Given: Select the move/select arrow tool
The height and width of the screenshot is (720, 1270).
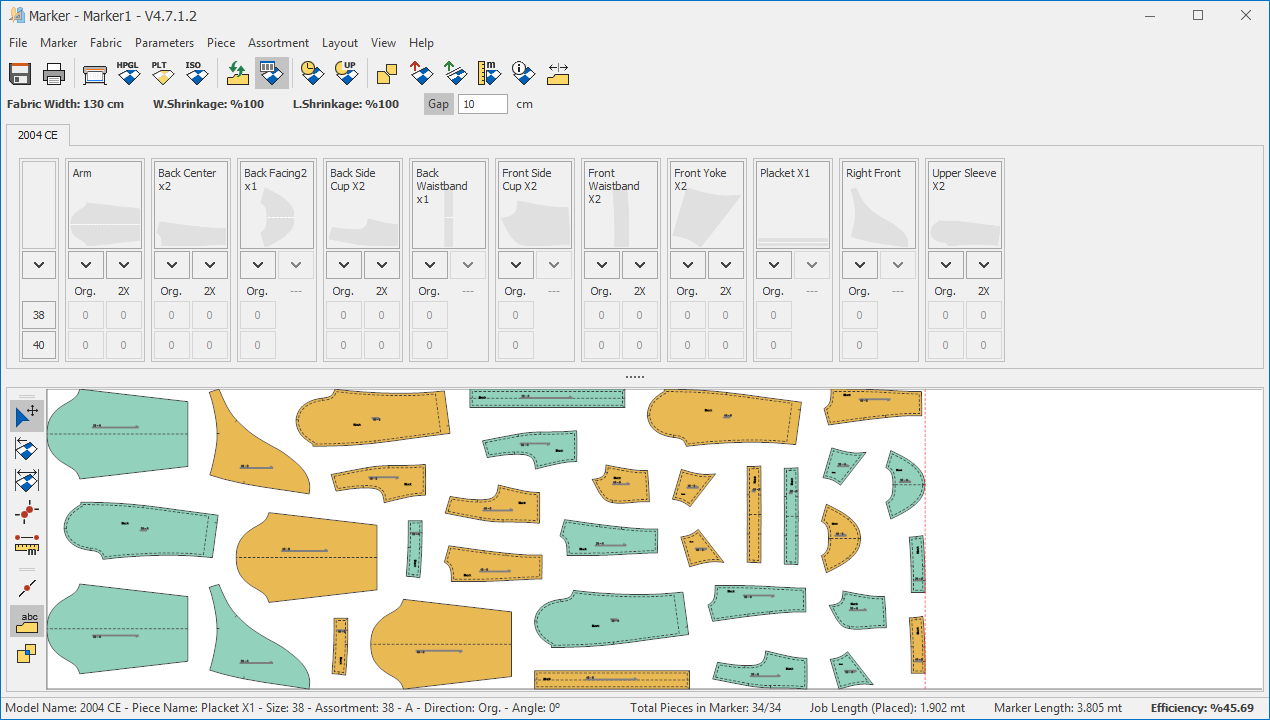Looking at the screenshot, I should coord(27,415).
